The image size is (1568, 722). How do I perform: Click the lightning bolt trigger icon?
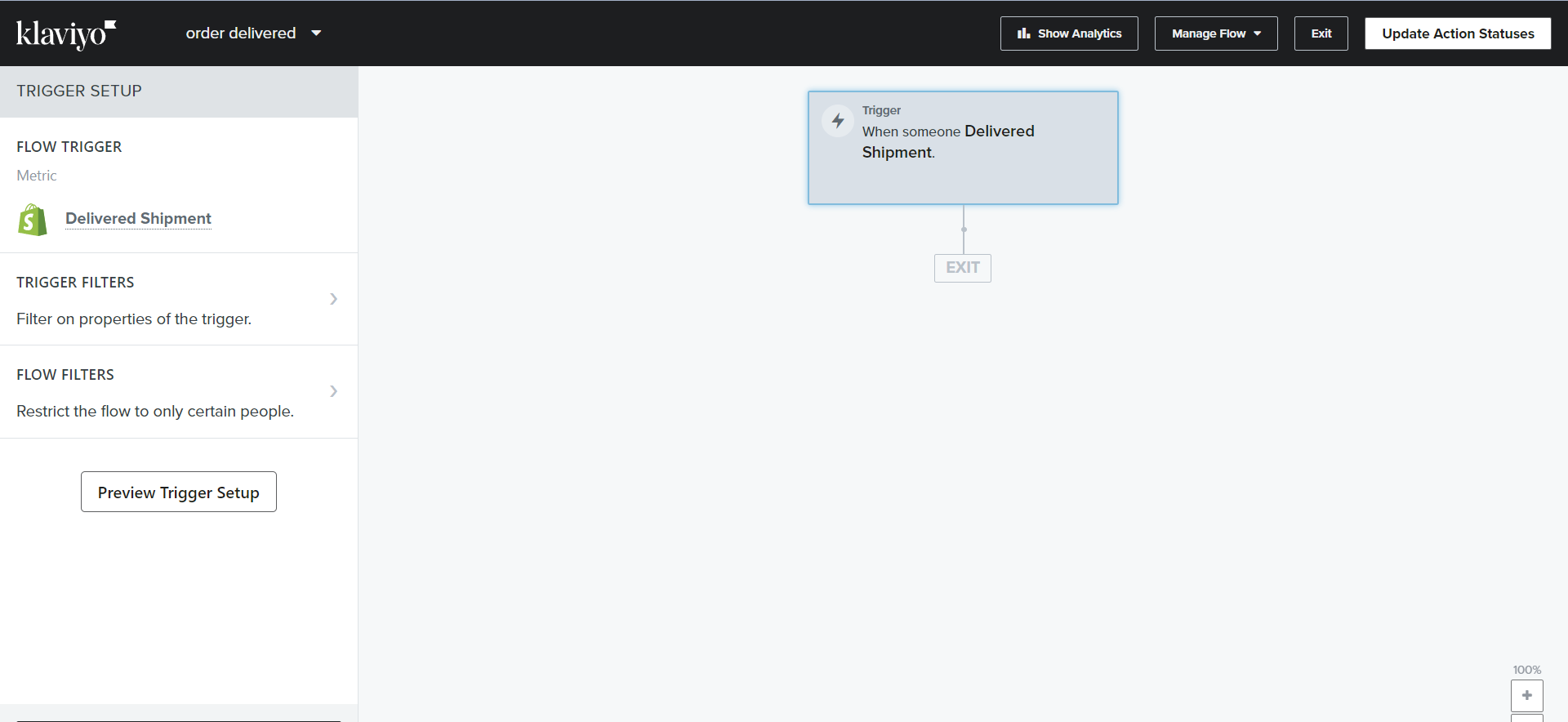click(838, 121)
